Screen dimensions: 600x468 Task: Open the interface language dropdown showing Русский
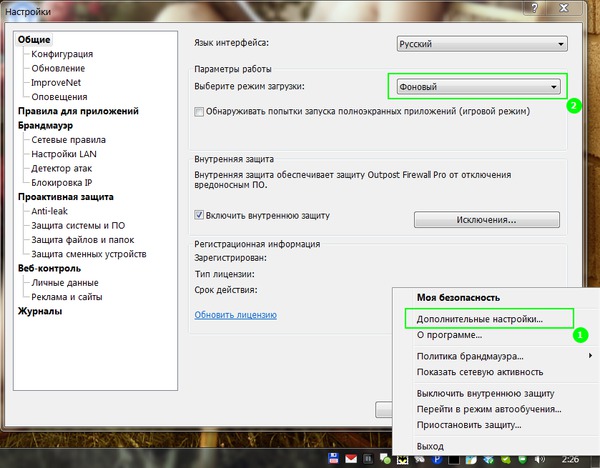tap(482, 44)
